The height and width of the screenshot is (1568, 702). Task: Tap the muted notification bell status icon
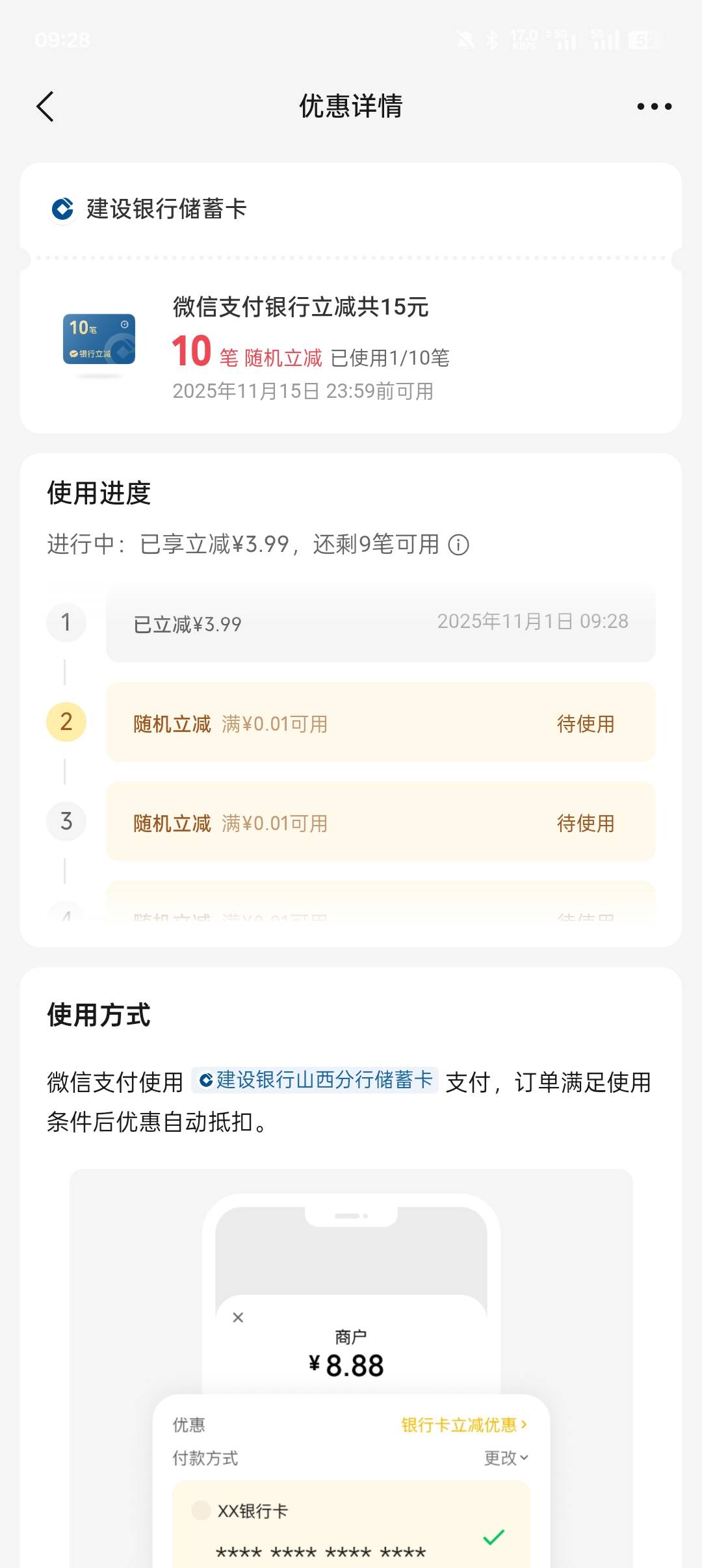click(465, 40)
